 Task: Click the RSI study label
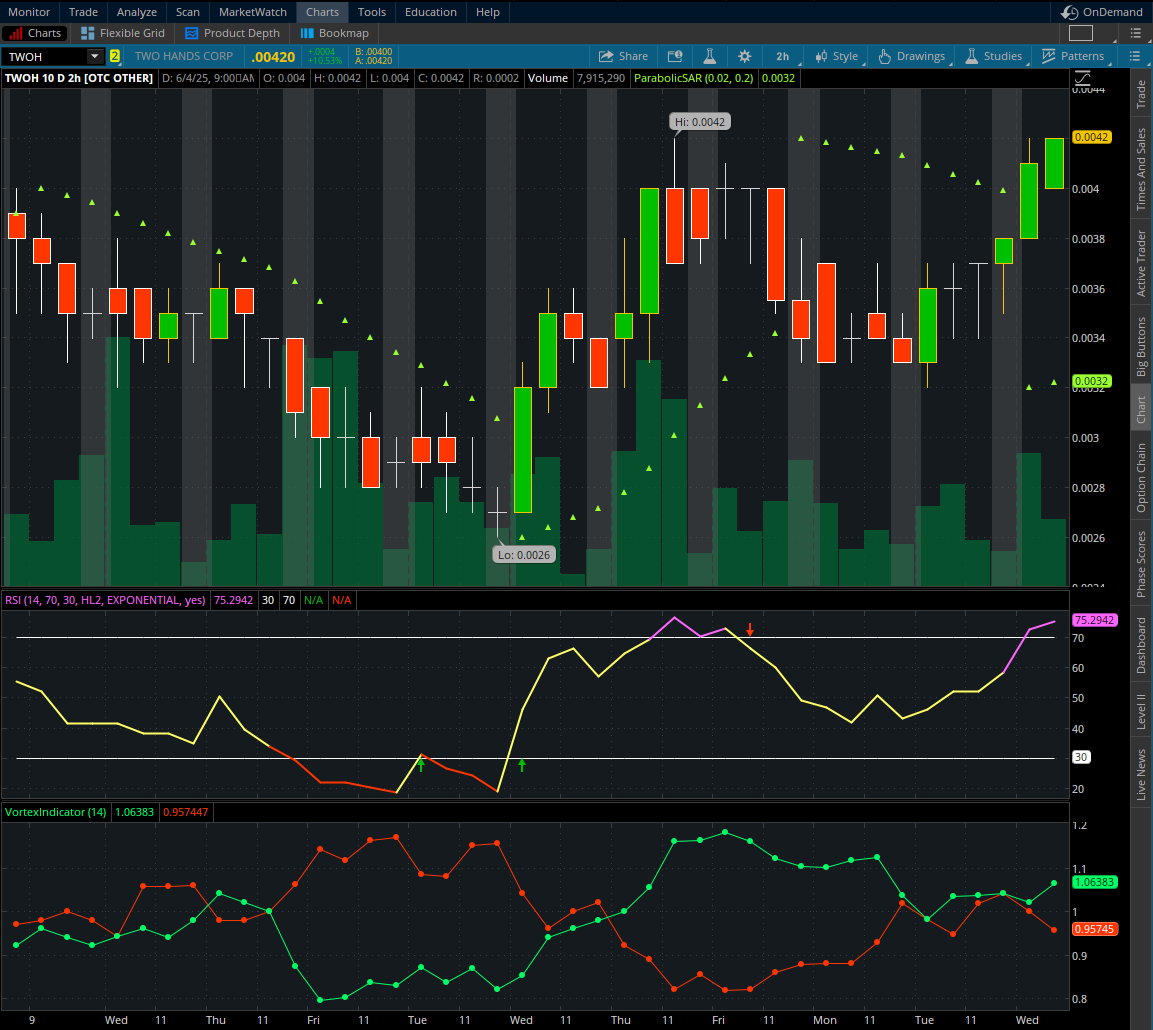pyautogui.click(x=105, y=600)
